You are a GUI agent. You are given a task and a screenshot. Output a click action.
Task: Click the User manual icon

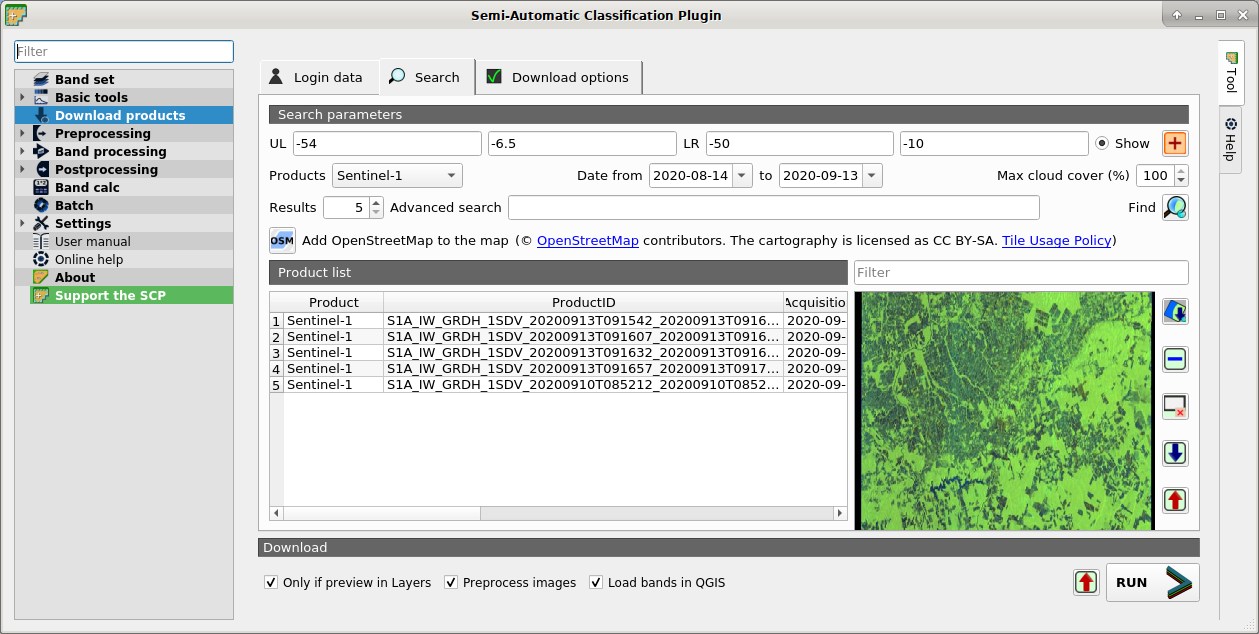(x=41, y=241)
